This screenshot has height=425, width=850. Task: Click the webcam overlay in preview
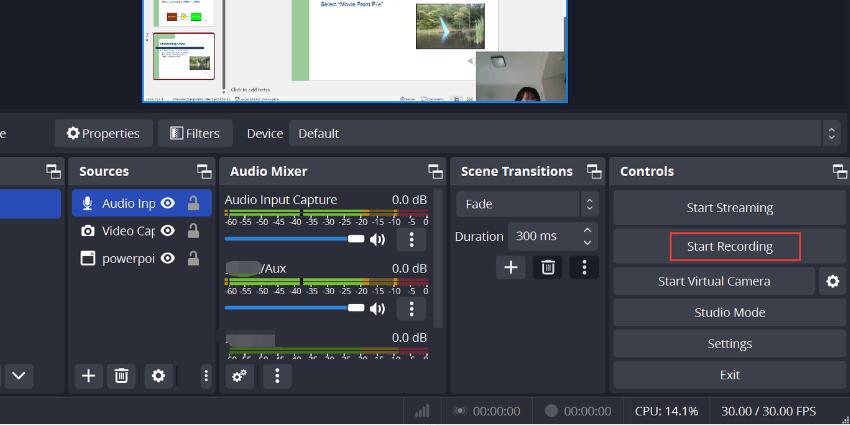coord(520,76)
